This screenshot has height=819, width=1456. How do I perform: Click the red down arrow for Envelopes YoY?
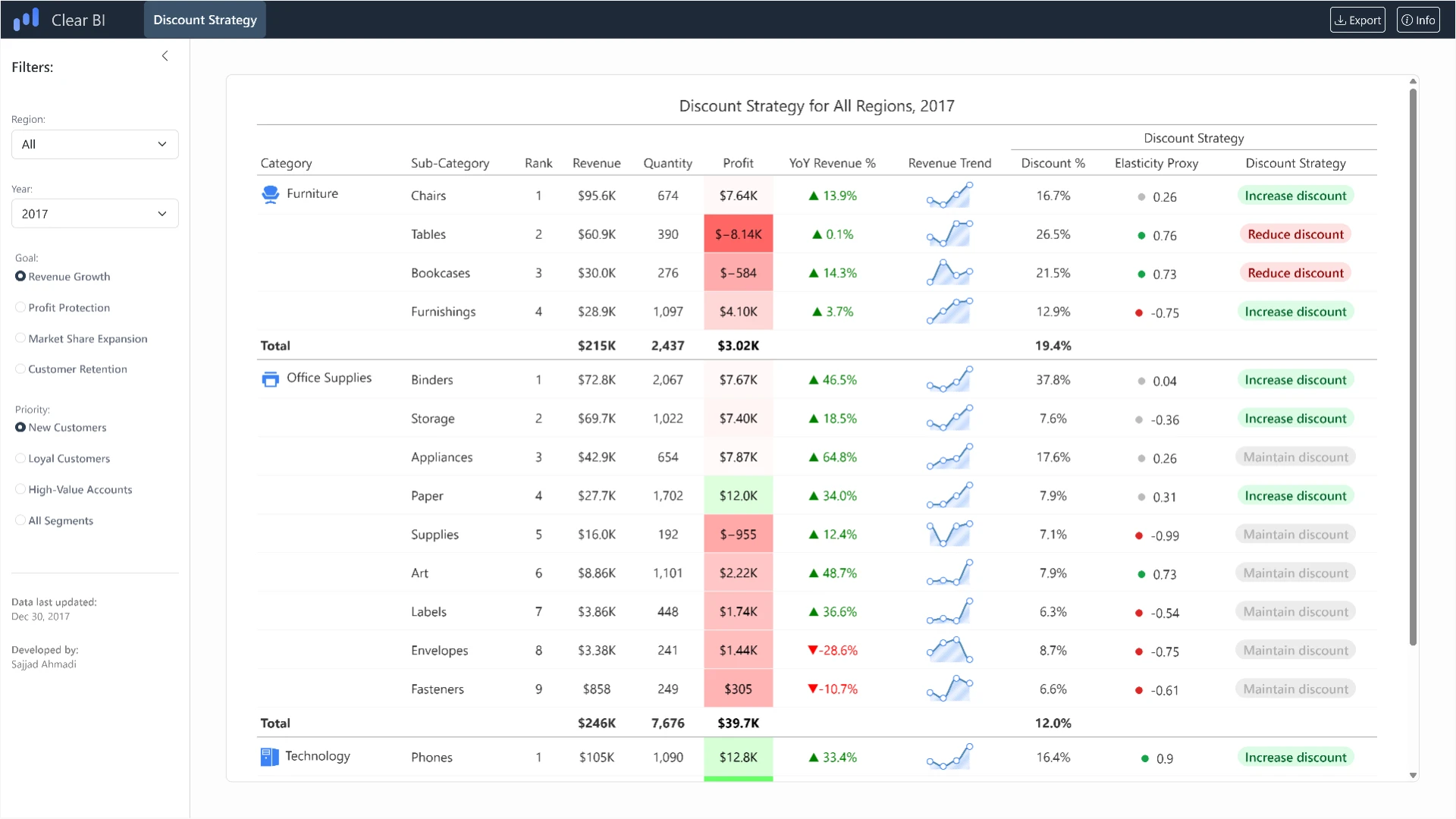(x=813, y=651)
